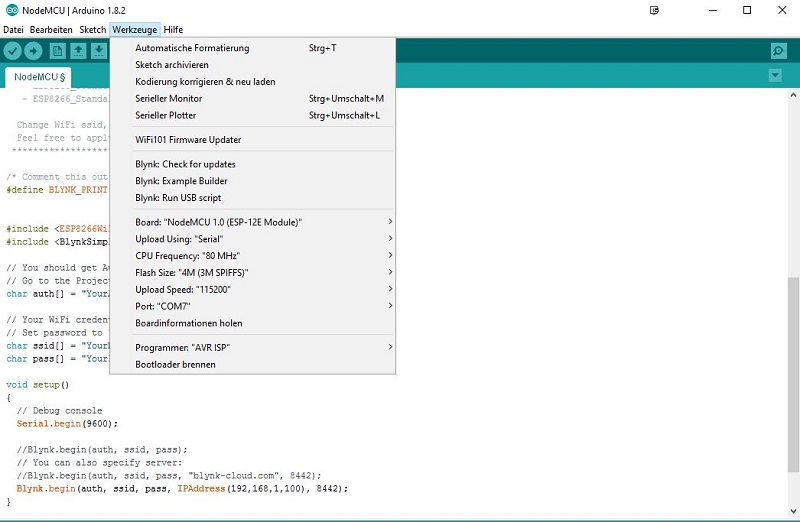Click the // Your WiFi creden comment
Viewport: 800px width, 522px height.
pos(57,319)
